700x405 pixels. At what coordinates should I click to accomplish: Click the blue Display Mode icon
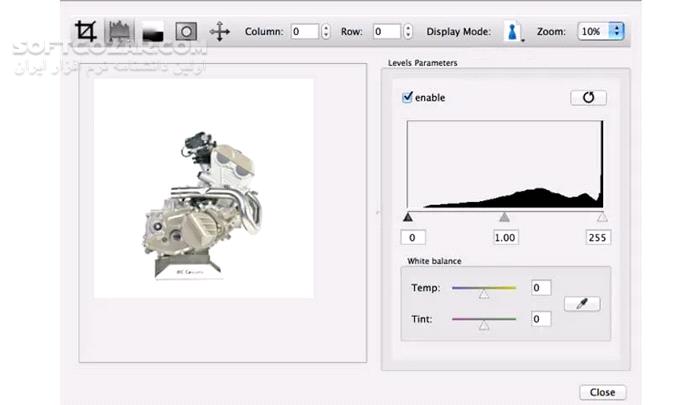(x=512, y=32)
